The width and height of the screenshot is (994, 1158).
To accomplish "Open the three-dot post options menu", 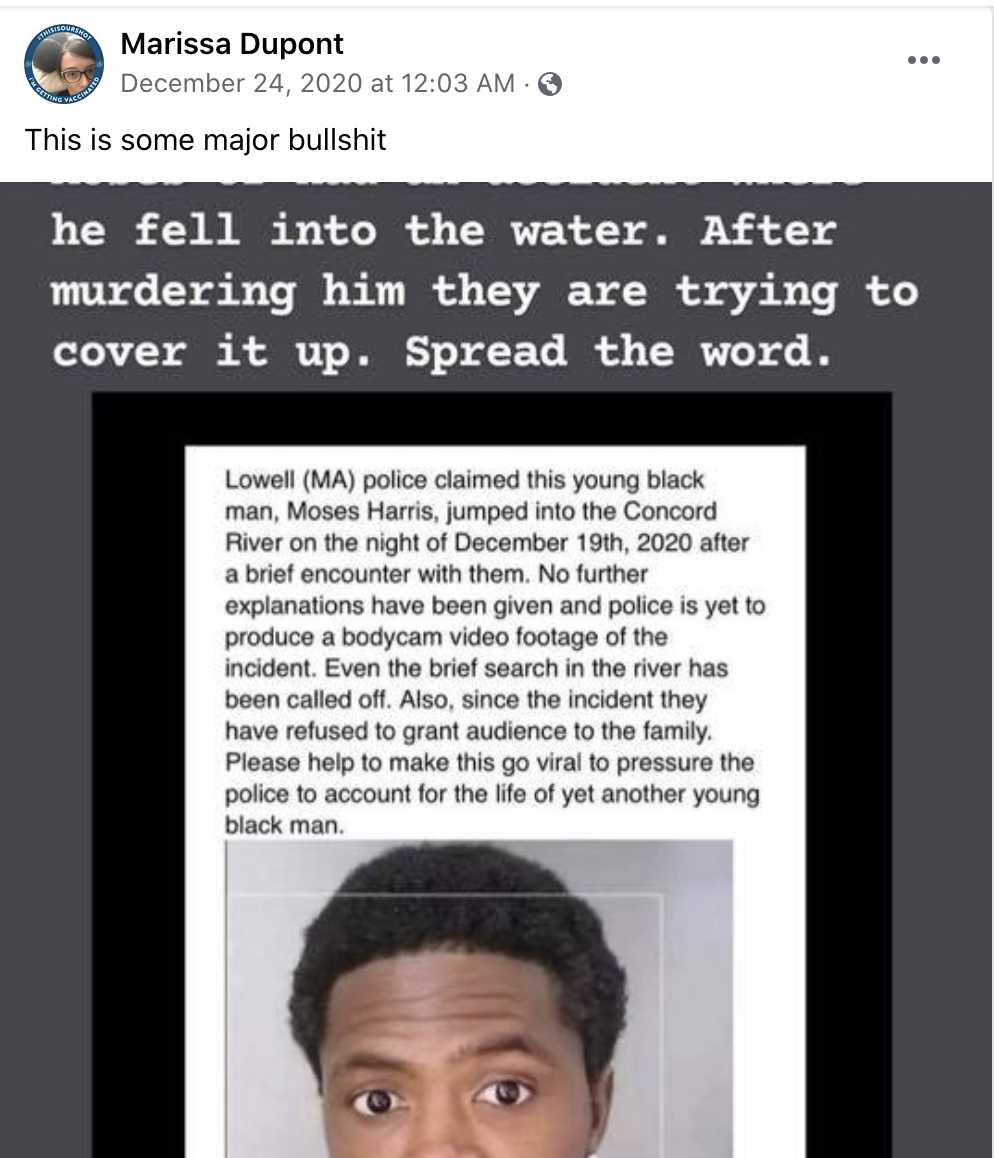I will 924,60.
